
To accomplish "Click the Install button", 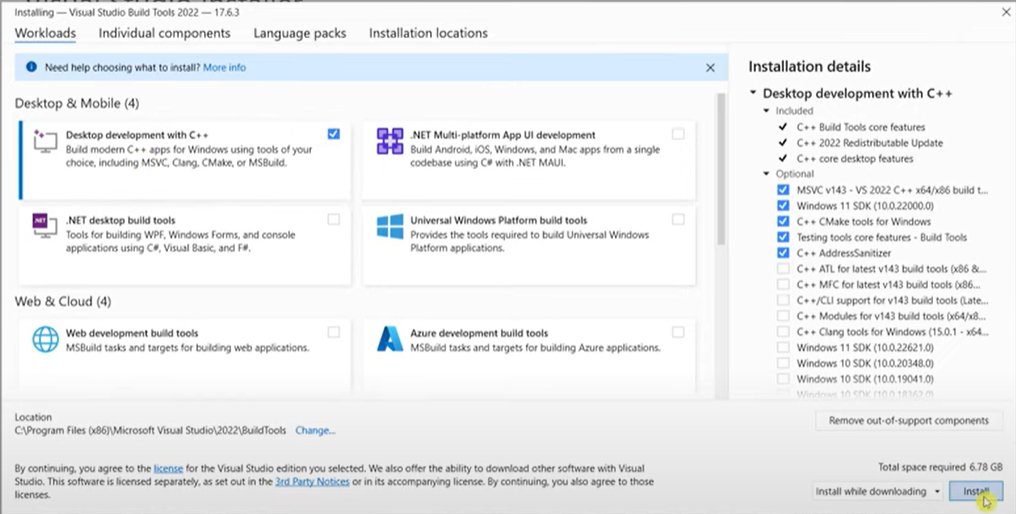I will (x=976, y=491).
